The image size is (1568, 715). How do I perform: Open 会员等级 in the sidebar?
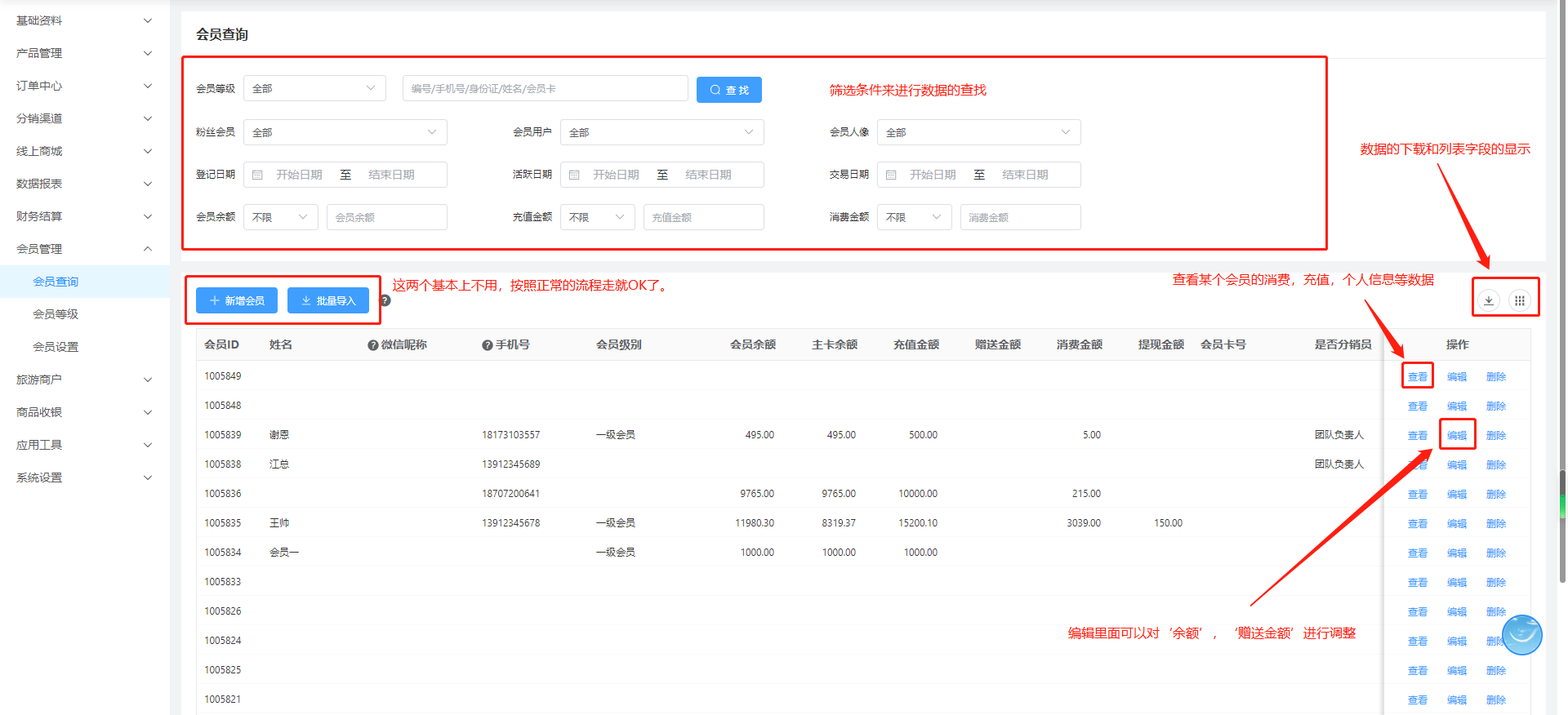(56, 314)
